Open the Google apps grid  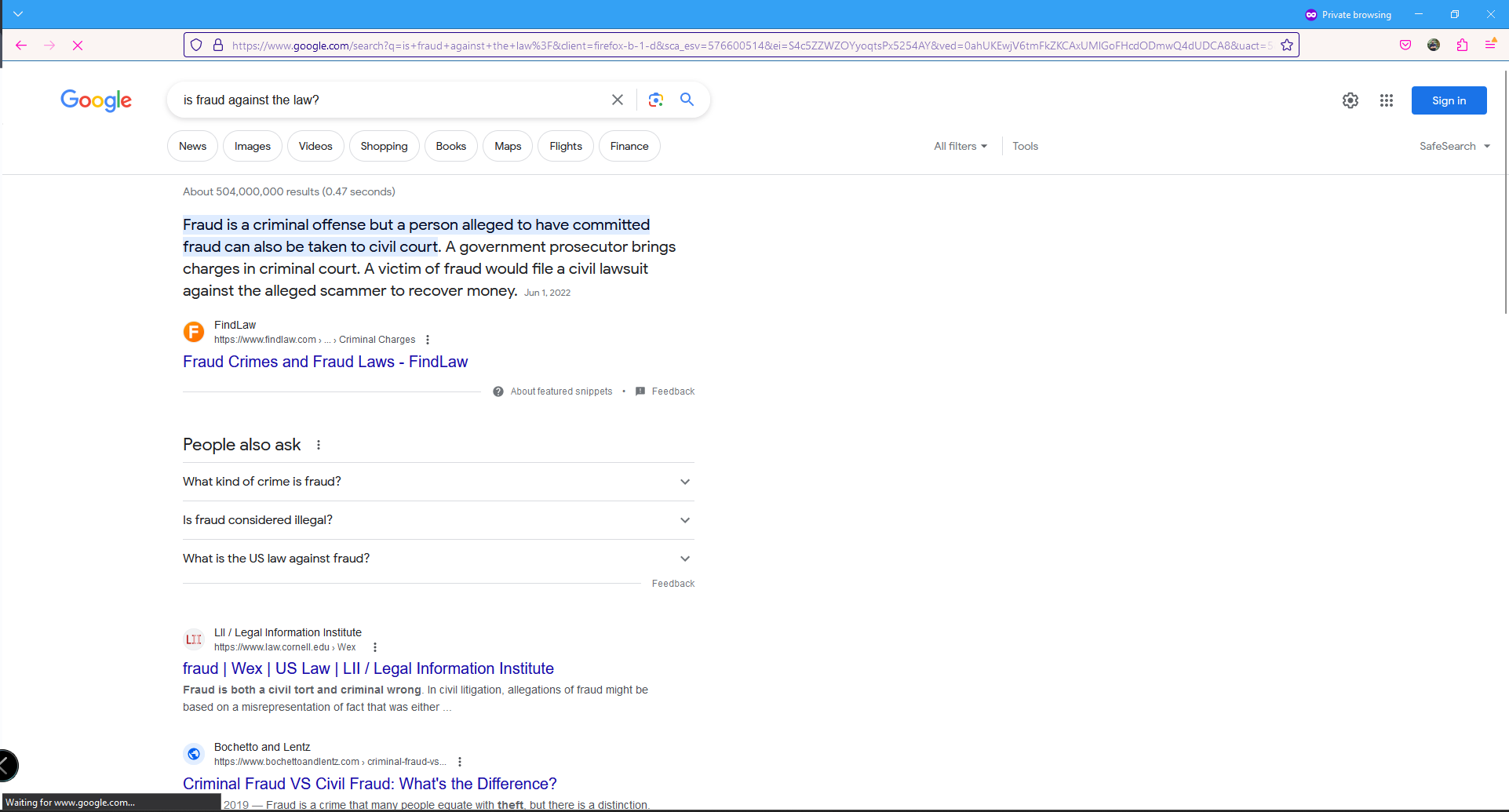(1387, 100)
